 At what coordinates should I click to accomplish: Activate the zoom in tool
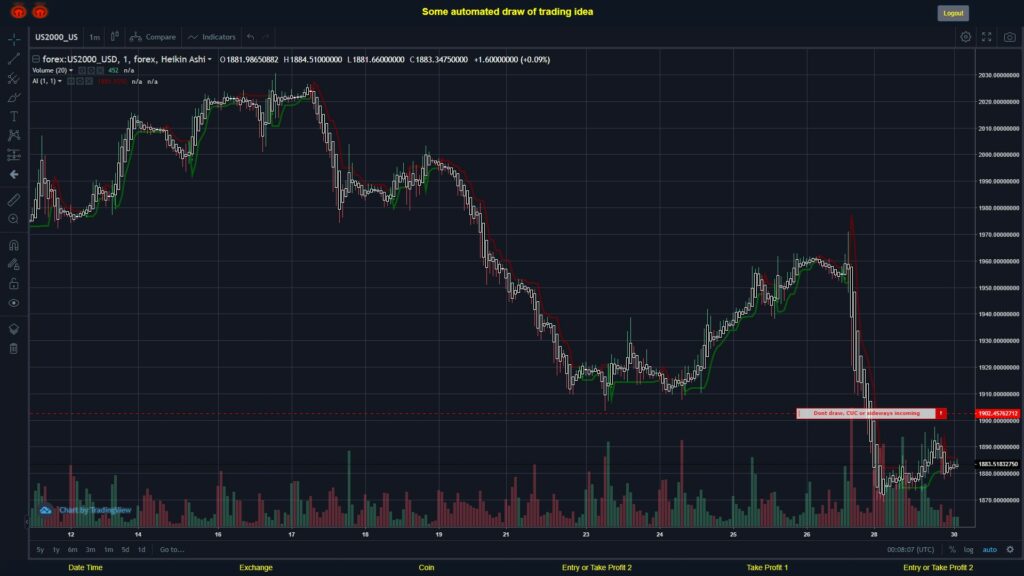point(14,219)
